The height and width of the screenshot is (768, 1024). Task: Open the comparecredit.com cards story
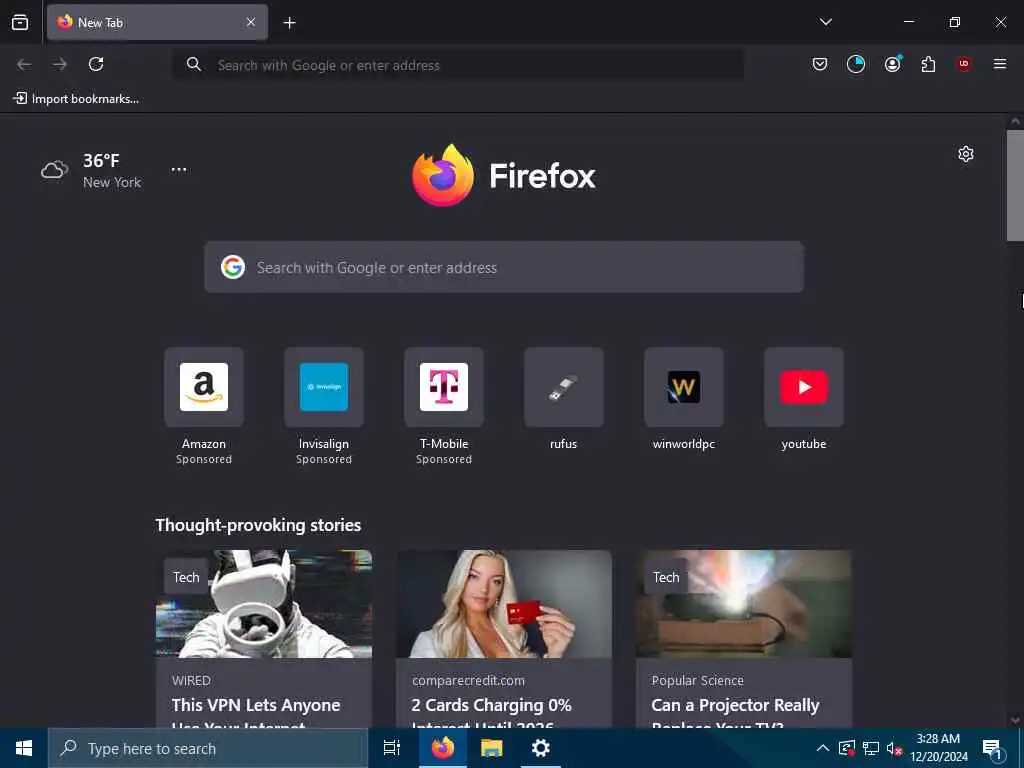tap(504, 639)
